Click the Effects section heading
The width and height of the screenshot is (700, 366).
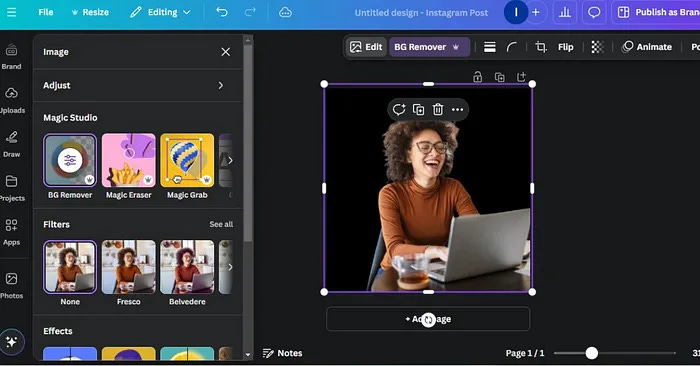pos(58,331)
